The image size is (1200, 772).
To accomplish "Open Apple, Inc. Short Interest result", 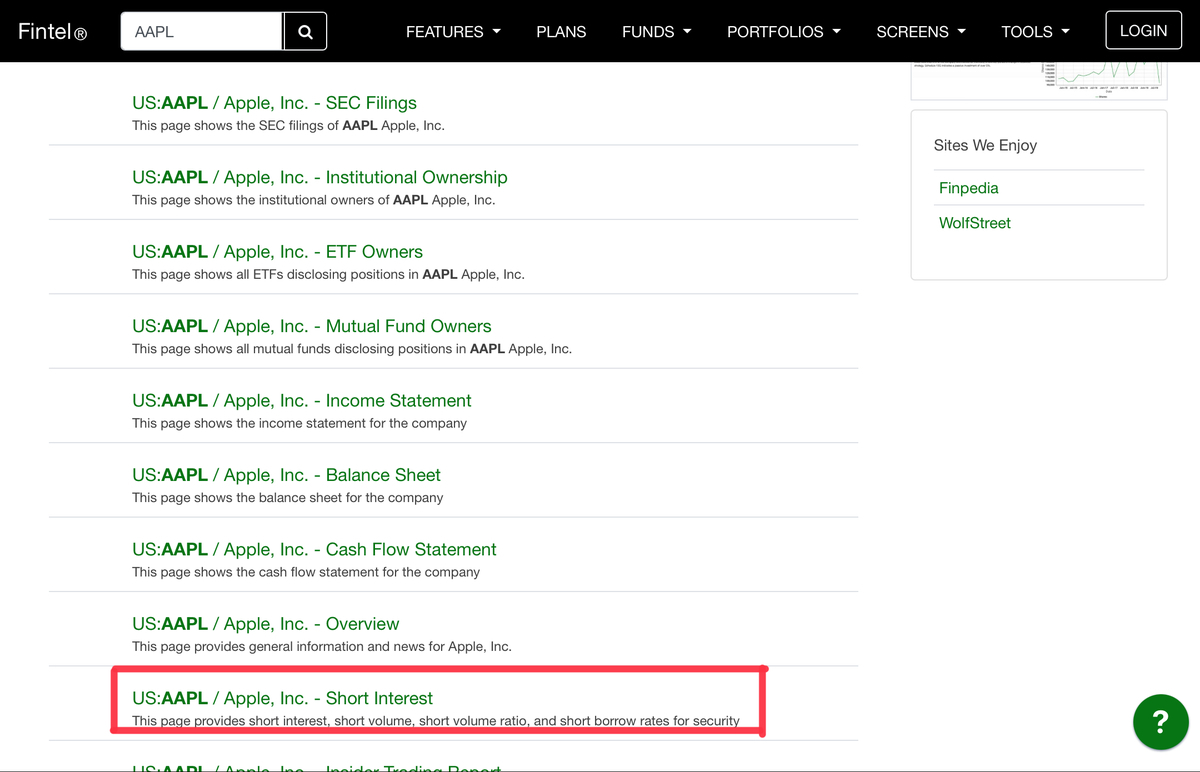I will point(283,698).
